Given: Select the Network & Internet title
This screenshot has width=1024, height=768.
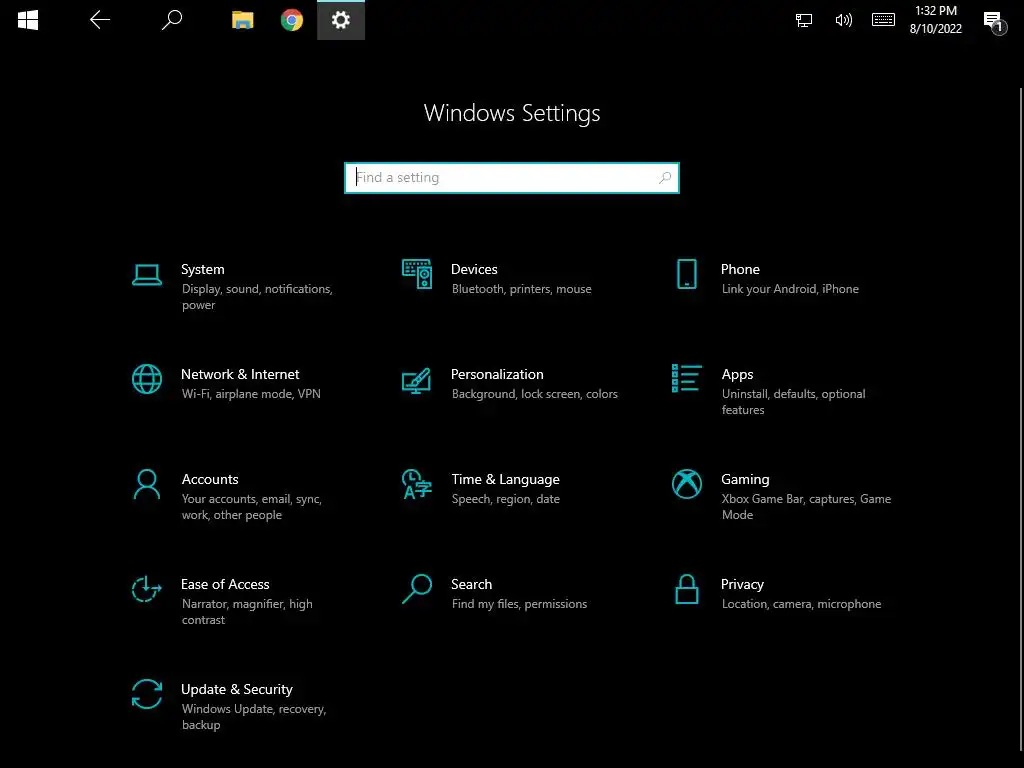Looking at the screenshot, I should pos(240,374).
